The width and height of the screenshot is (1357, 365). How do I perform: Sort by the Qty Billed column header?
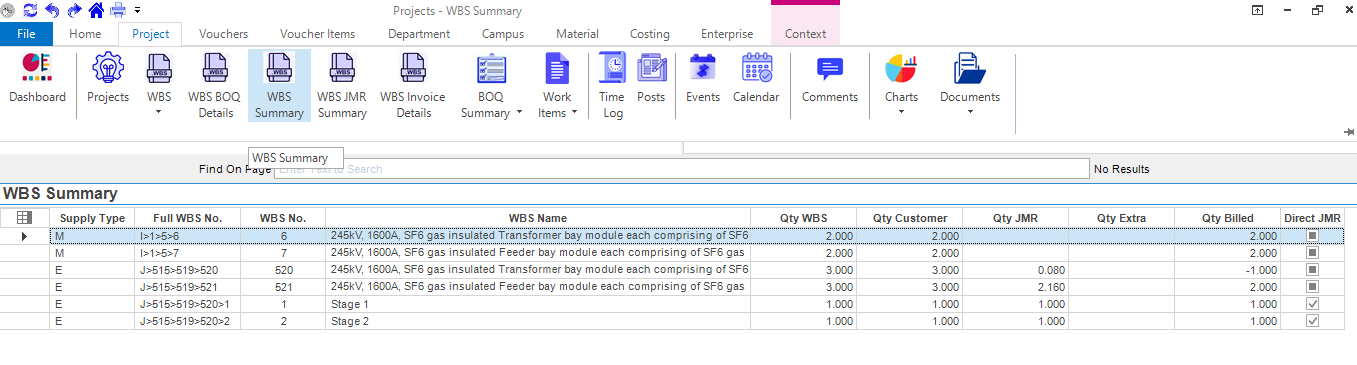[x=1227, y=218]
